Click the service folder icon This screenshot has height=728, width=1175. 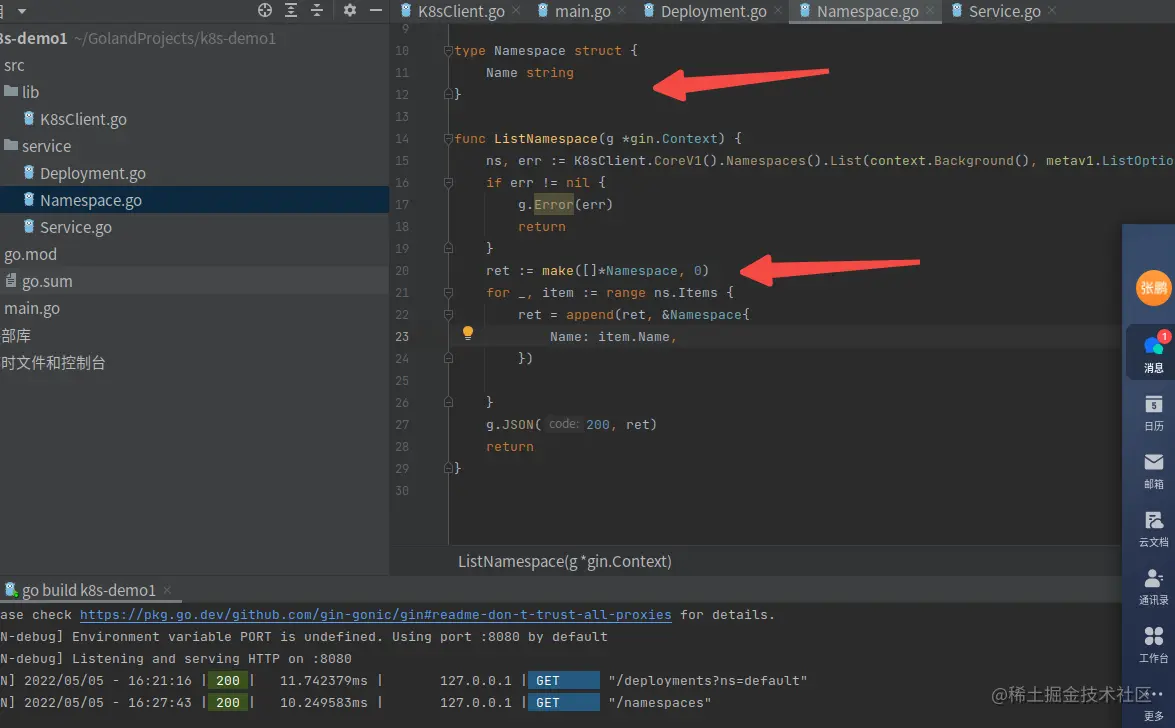coord(10,145)
